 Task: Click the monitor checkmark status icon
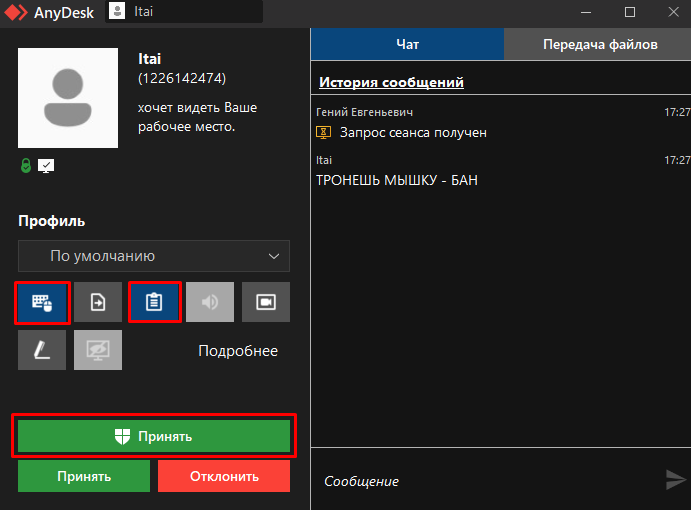(x=45, y=164)
